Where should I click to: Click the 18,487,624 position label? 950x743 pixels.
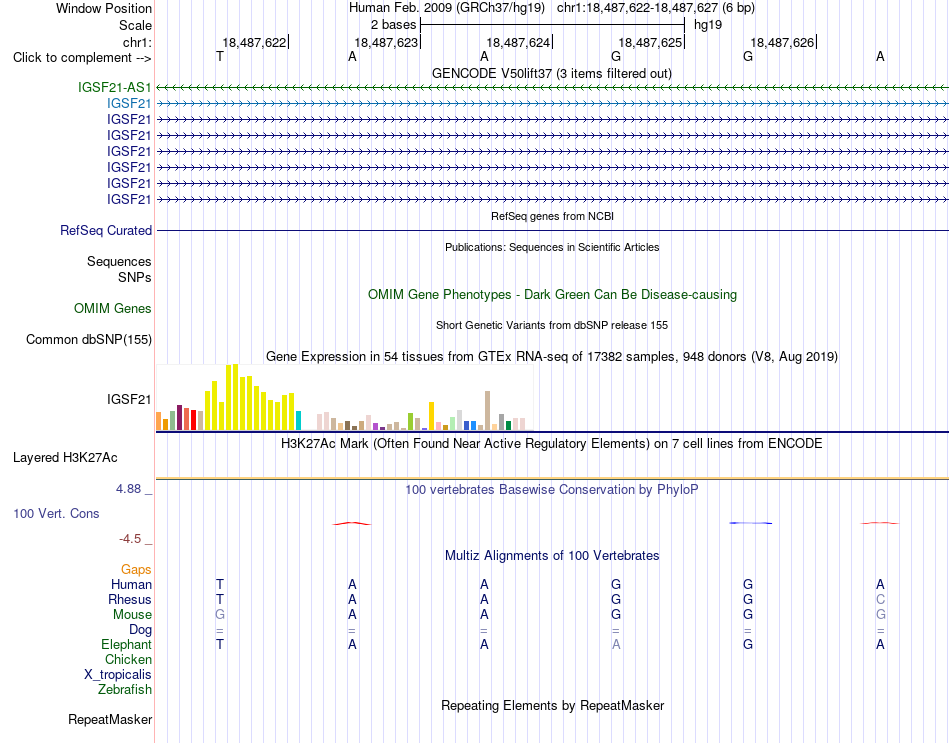coord(518,42)
